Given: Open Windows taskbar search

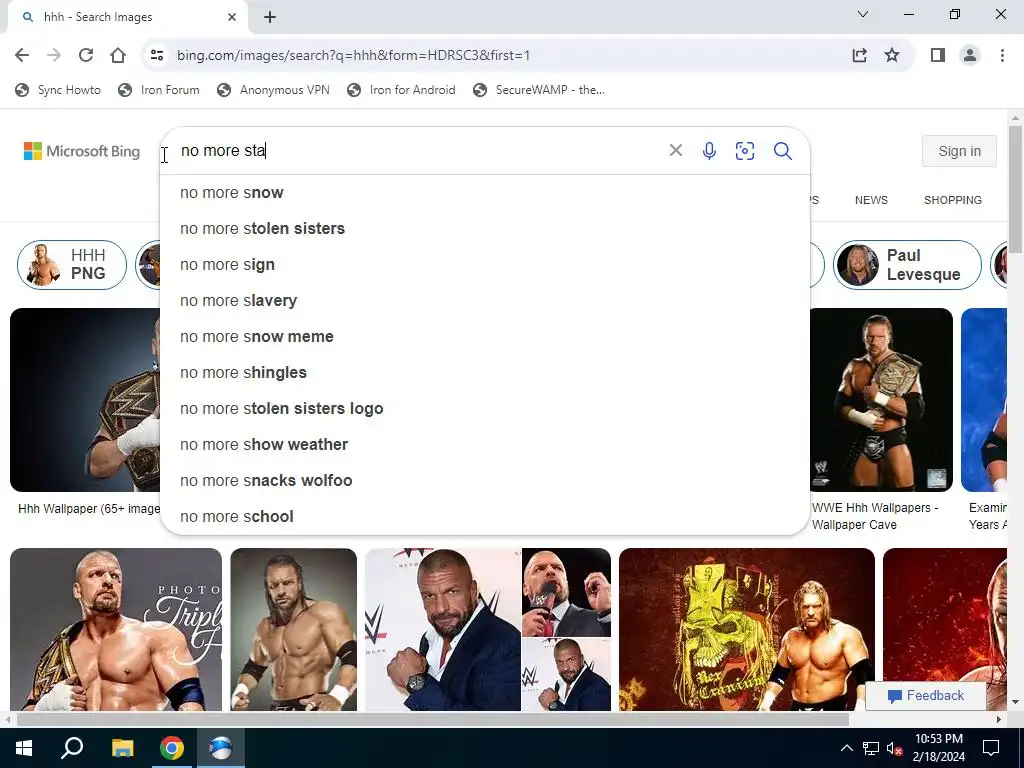Looking at the screenshot, I should pos(72,748).
